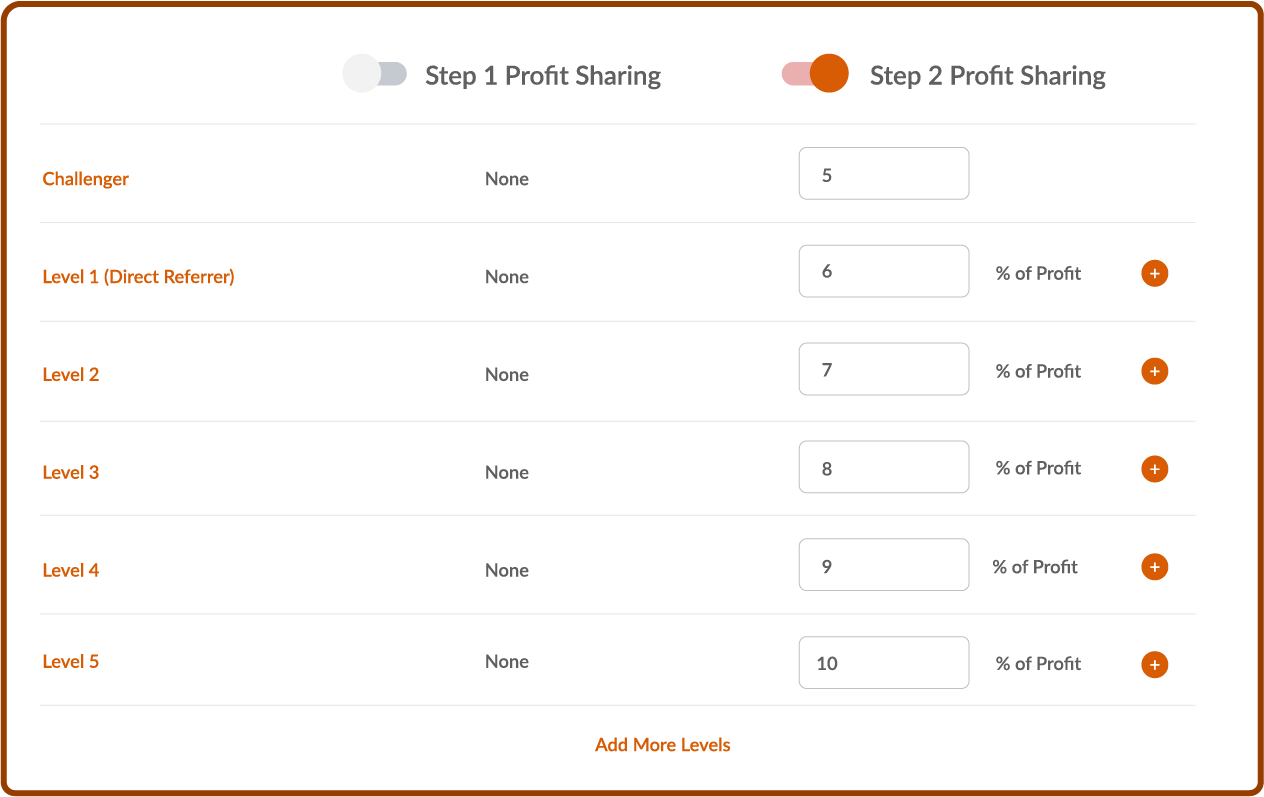The height and width of the screenshot is (797, 1264).
Task: Click plus icon beside Level 2 profit
Action: coord(1155,371)
